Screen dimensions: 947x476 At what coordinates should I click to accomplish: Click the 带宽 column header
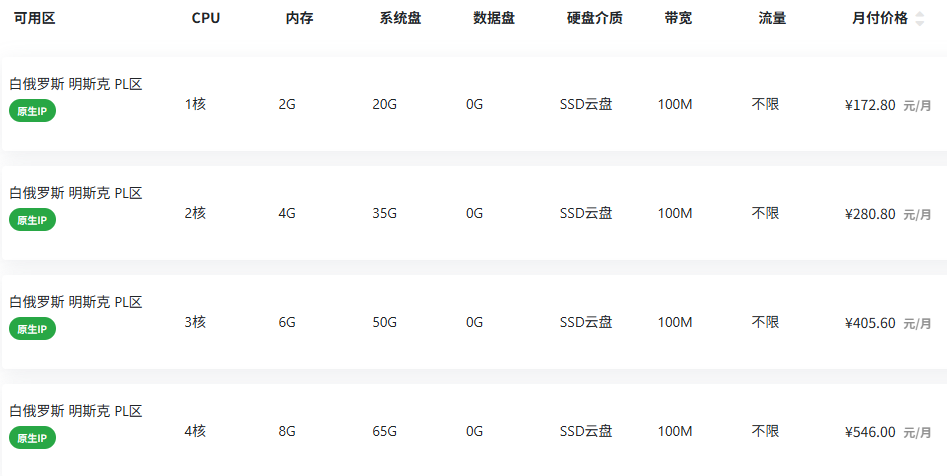pyautogui.click(x=678, y=18)
